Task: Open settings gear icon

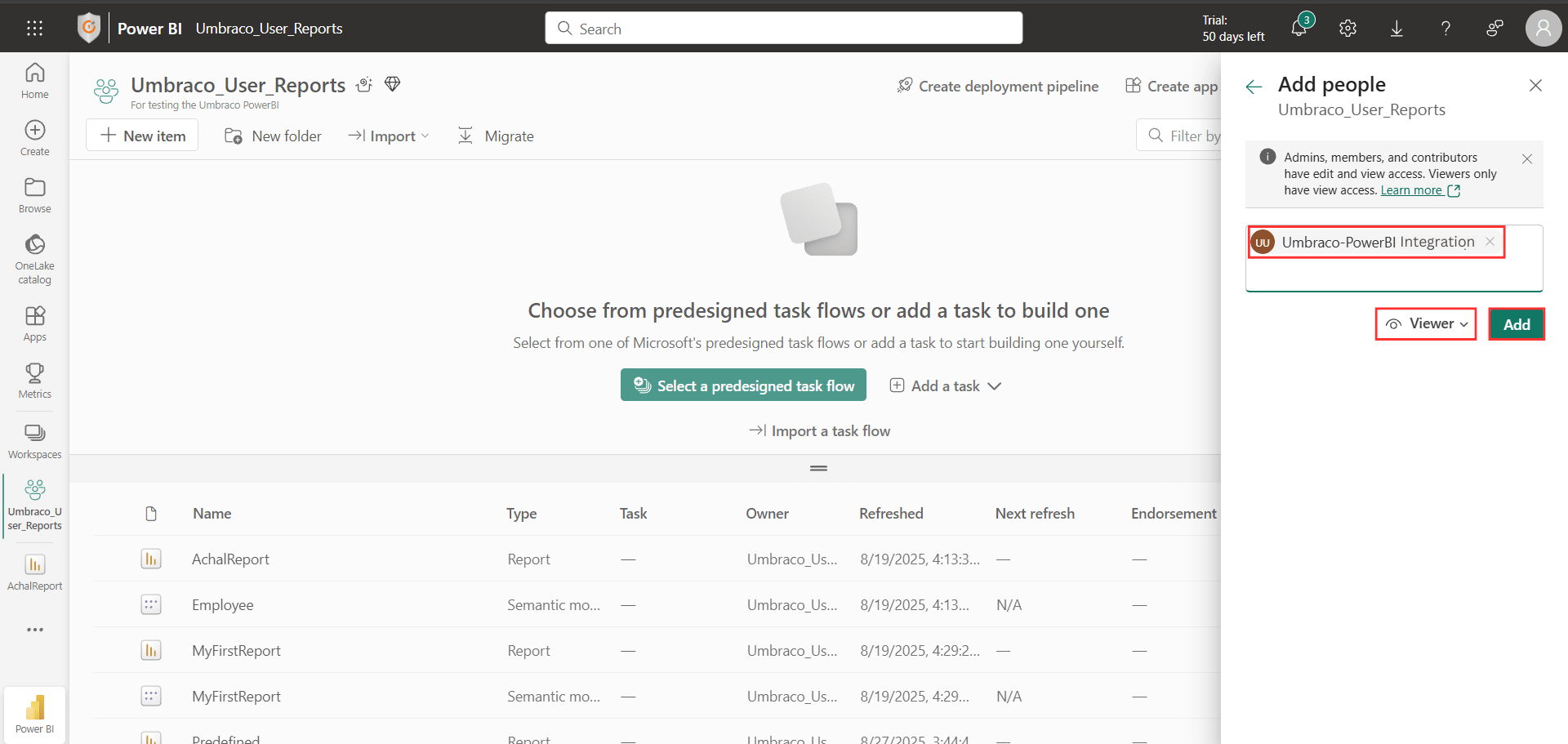Action: pos(1347,29)
